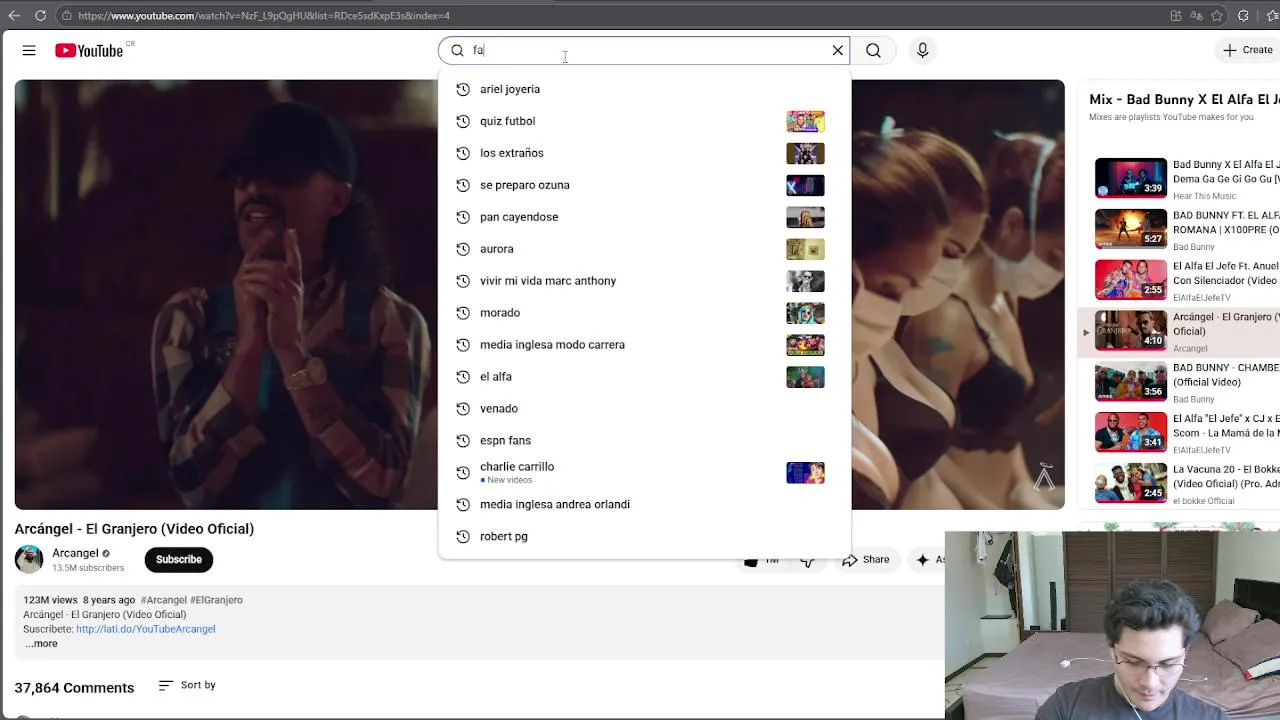This screenshot has width=1280, height=720.
Task: Click the browser address bar URL
Action: click(x=264, y=16)
